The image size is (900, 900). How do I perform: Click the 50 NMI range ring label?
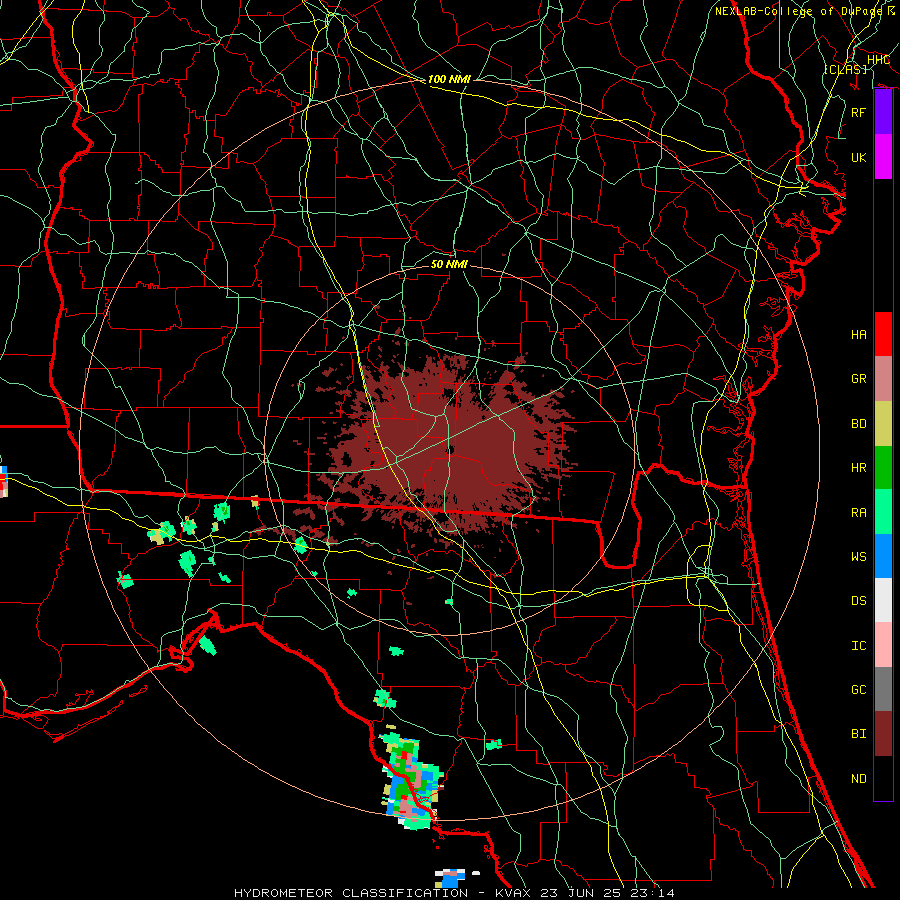pos(449,264)
